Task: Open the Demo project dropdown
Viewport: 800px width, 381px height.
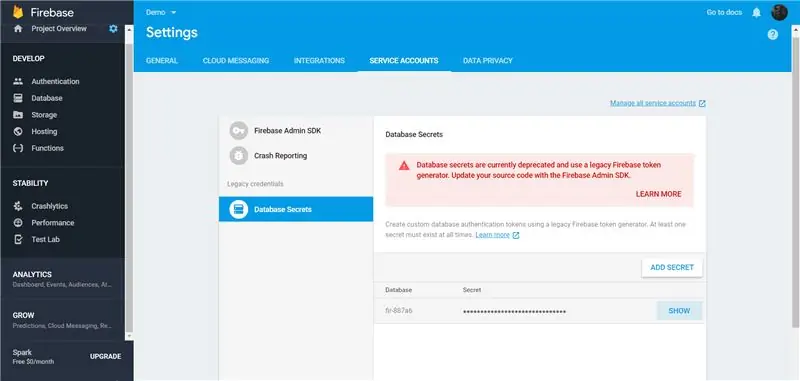Action: [161, 12]
